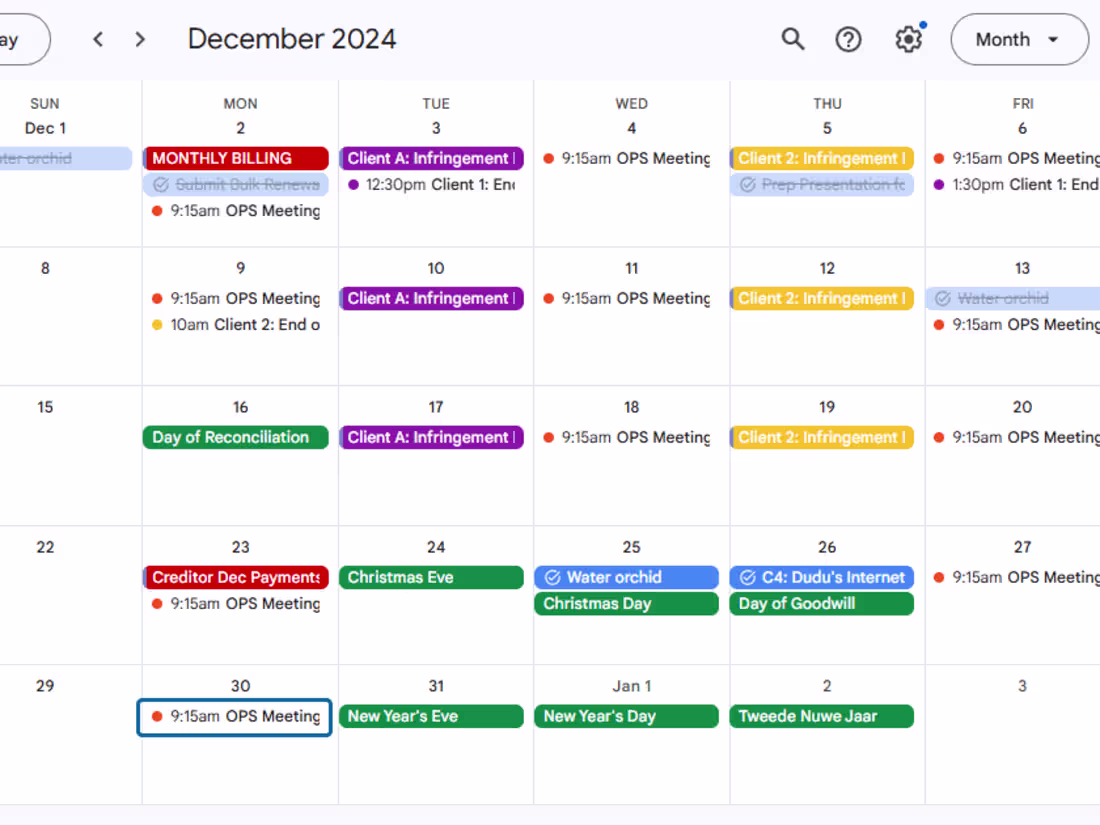Viewport: 1100px width, 825px height.
Task: Open completed Water orchid task on Dec 13
Action: click(1014, 299)
